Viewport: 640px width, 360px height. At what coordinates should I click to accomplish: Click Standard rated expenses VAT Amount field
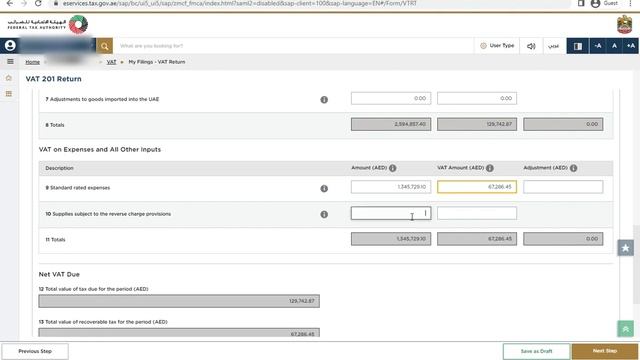477,187
